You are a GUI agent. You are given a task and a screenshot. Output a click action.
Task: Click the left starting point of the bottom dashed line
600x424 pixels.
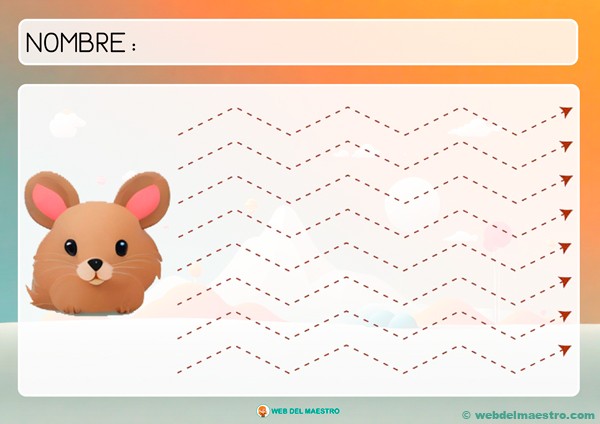[179, 370]
